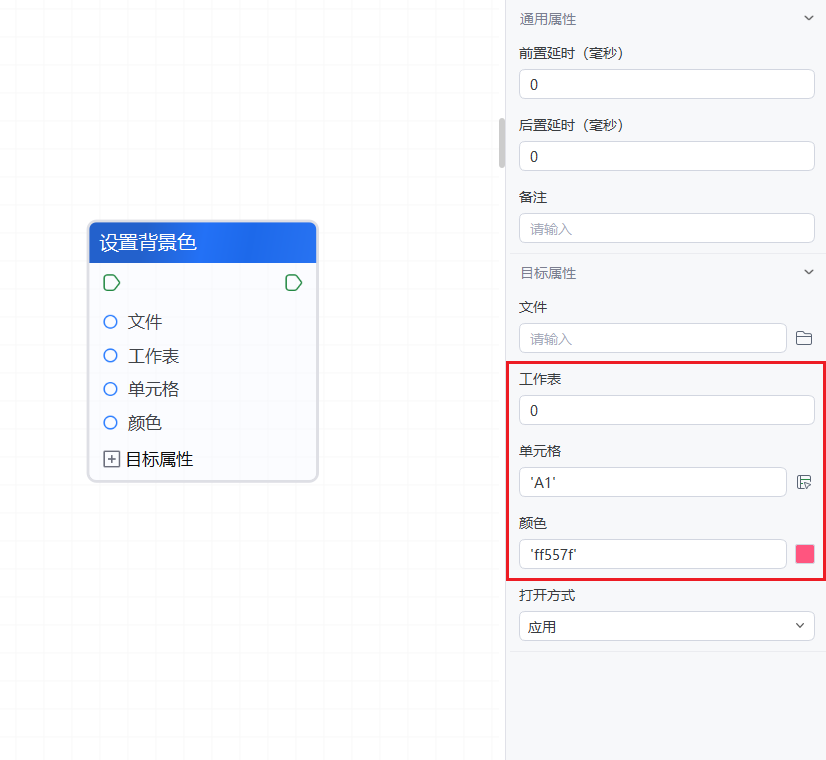Image resolution: width=826 pixels, height=760 pixels.
Task: Select the 文件 port circle on node
Action: 111,322
